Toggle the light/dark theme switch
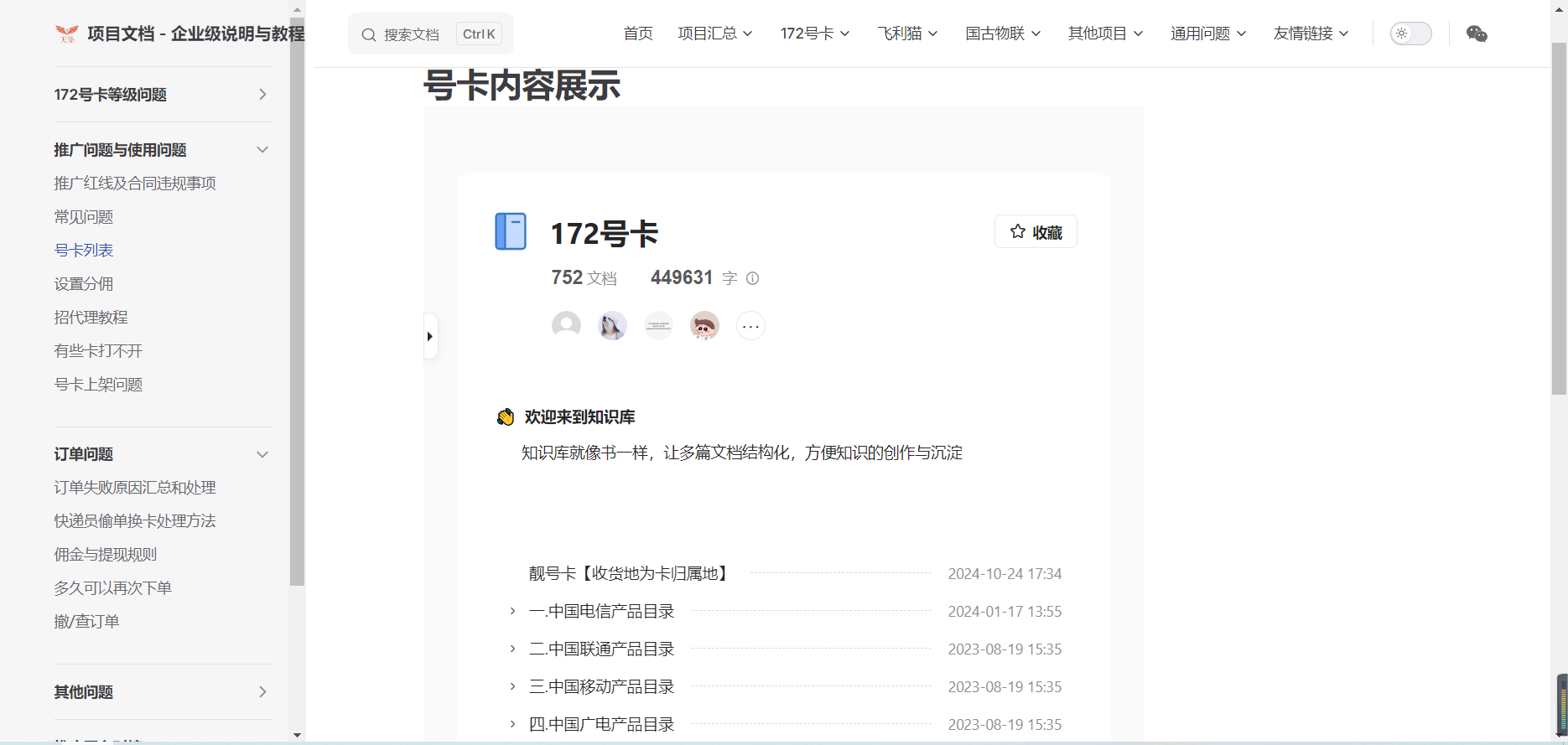The width and height of the screenshot is (1568, 745). pyautogui.click(x=1411, y=34)
